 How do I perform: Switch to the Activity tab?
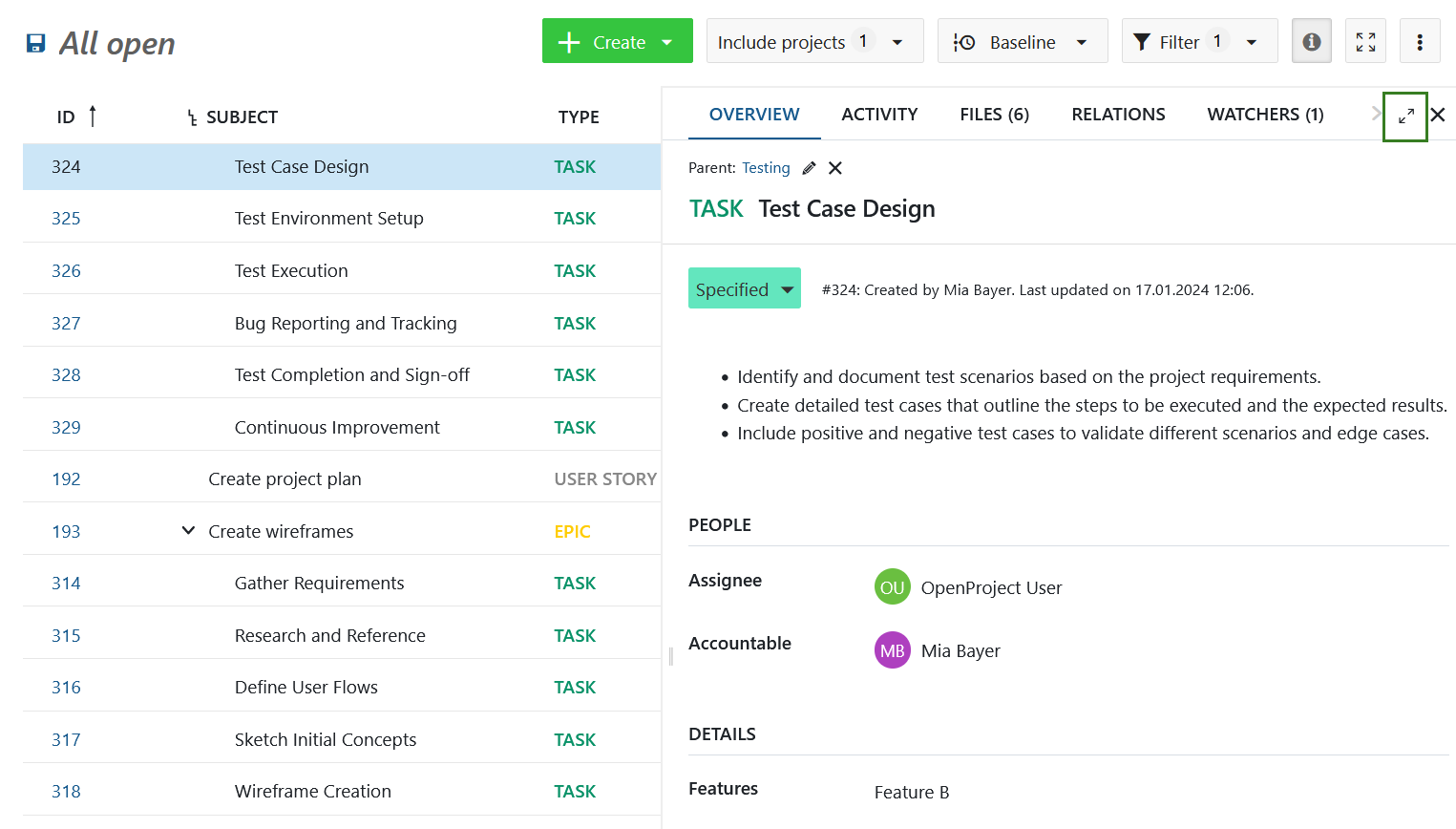click(878, 115)
